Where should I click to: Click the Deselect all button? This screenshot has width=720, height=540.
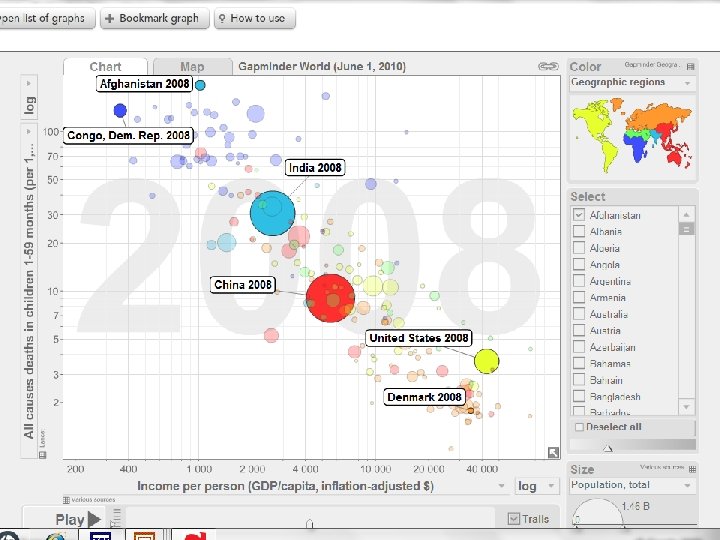click(633, 427)
